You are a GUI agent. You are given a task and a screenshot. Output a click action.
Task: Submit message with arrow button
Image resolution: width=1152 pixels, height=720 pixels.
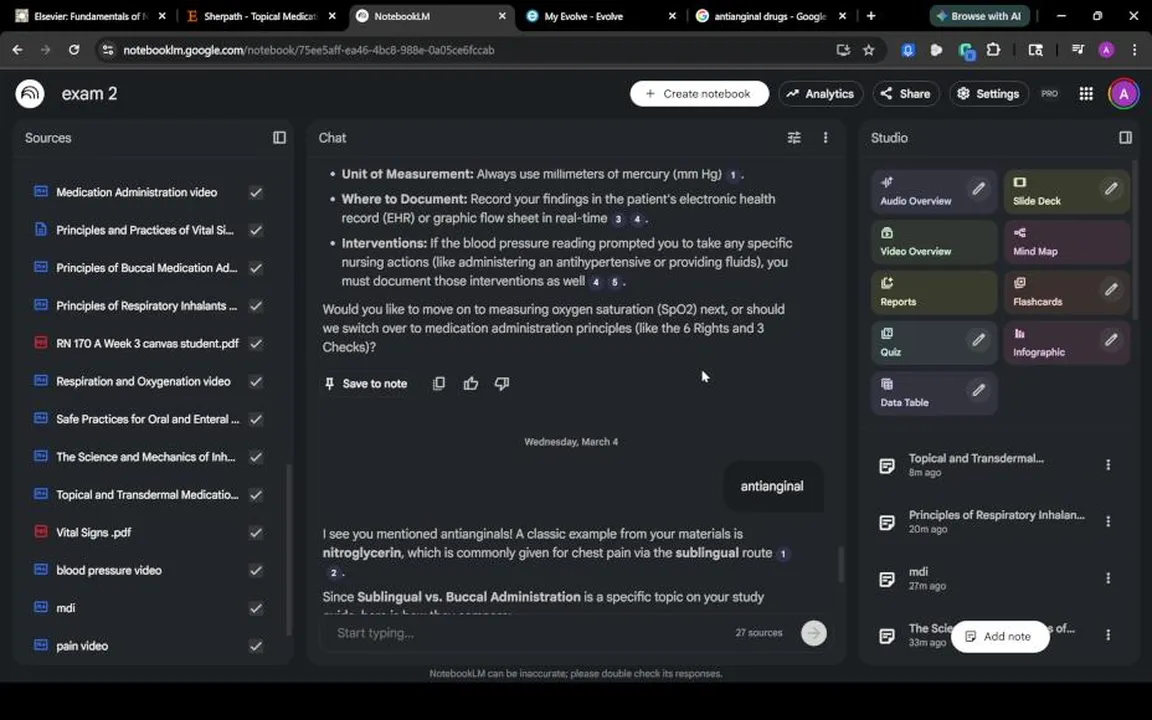[x=813, y=633]
